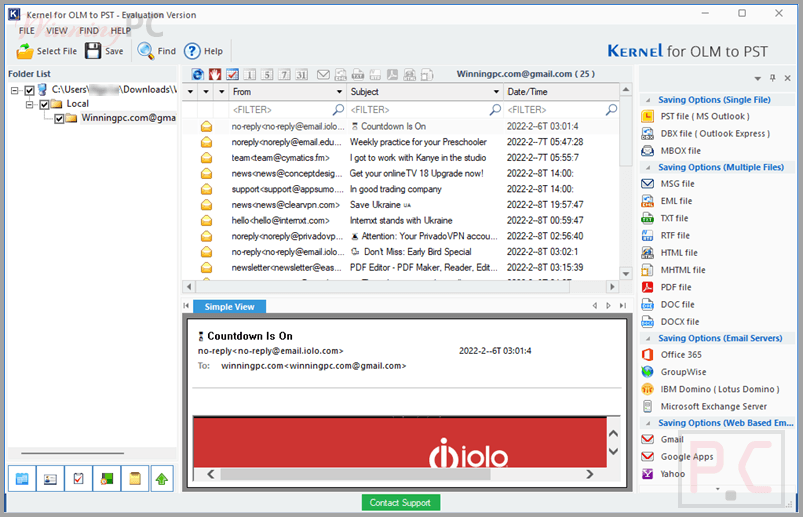Click the yellow notes view icon

(x=135, y=479)
